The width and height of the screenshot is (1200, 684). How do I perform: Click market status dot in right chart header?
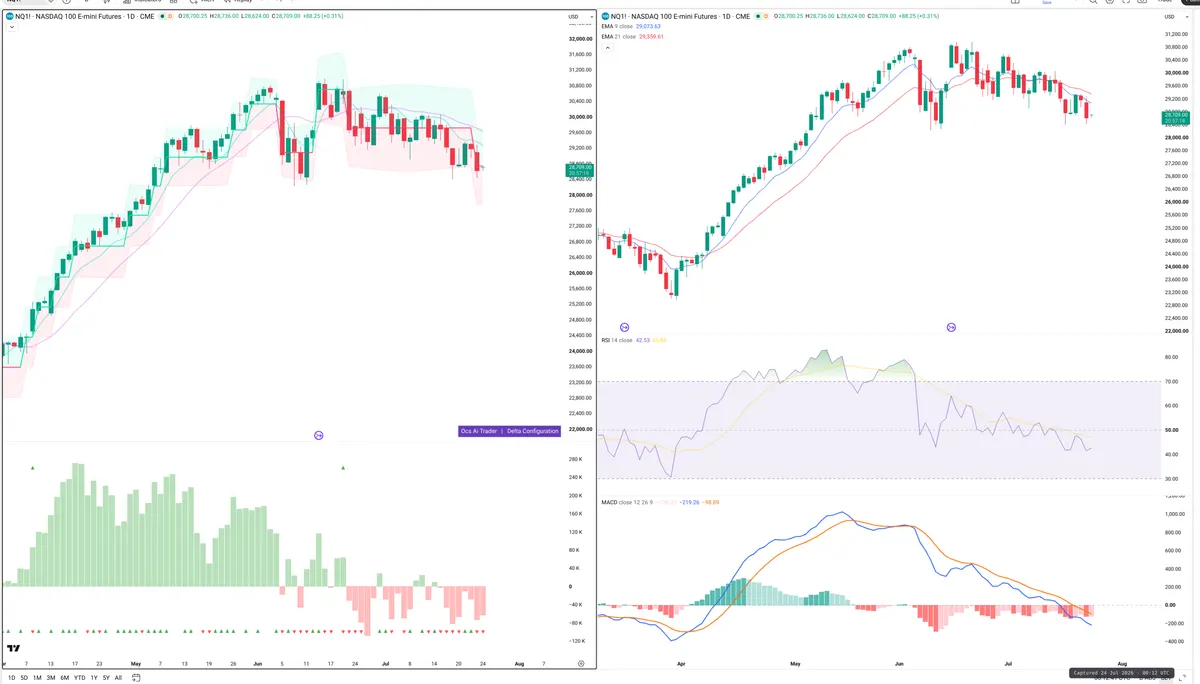click(758, 17)
